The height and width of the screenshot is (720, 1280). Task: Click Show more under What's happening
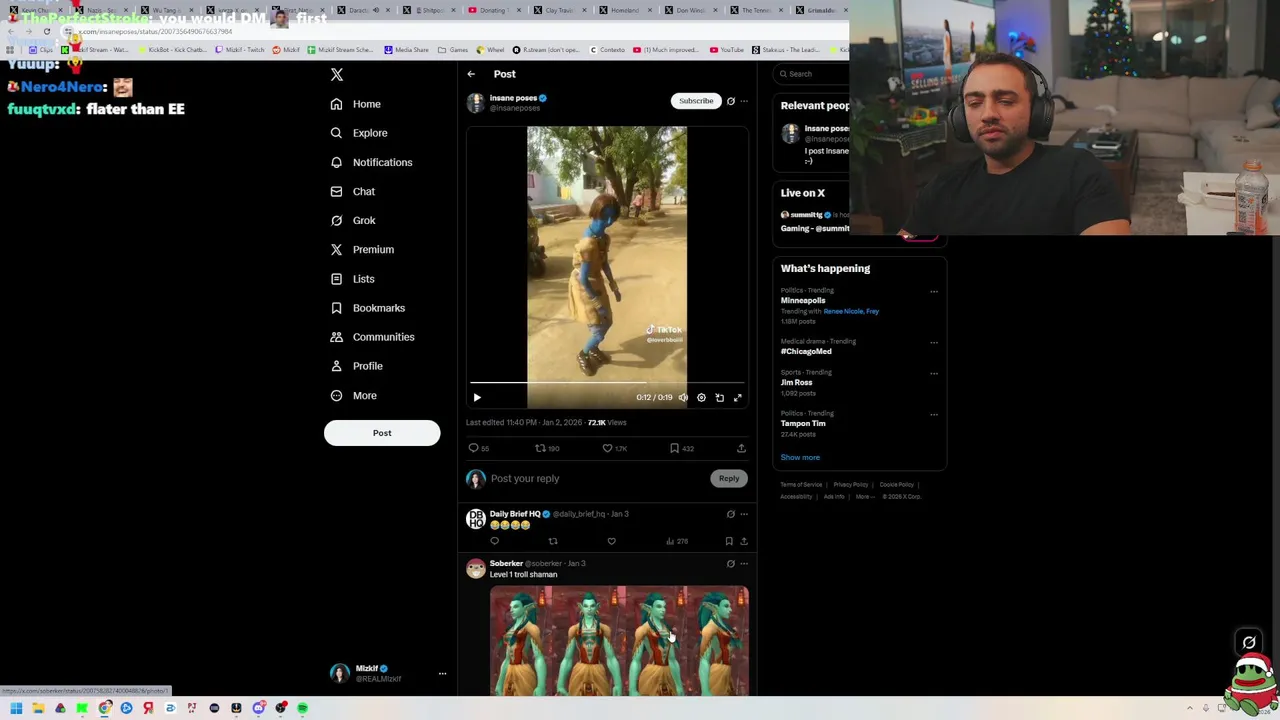coord(800,458)
